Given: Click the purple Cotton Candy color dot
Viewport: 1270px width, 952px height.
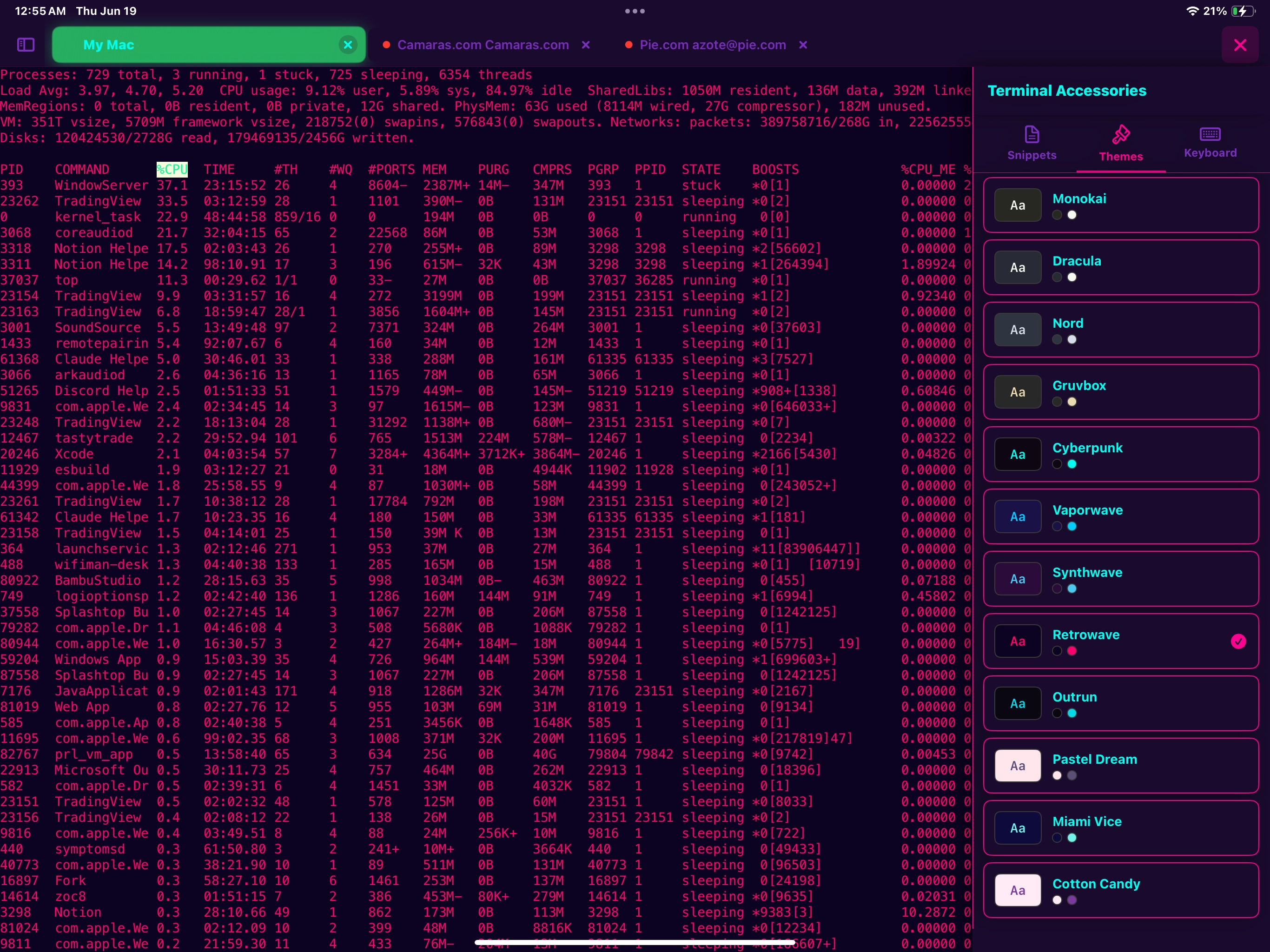Looking at the screenshot, I should point(1072,900).
